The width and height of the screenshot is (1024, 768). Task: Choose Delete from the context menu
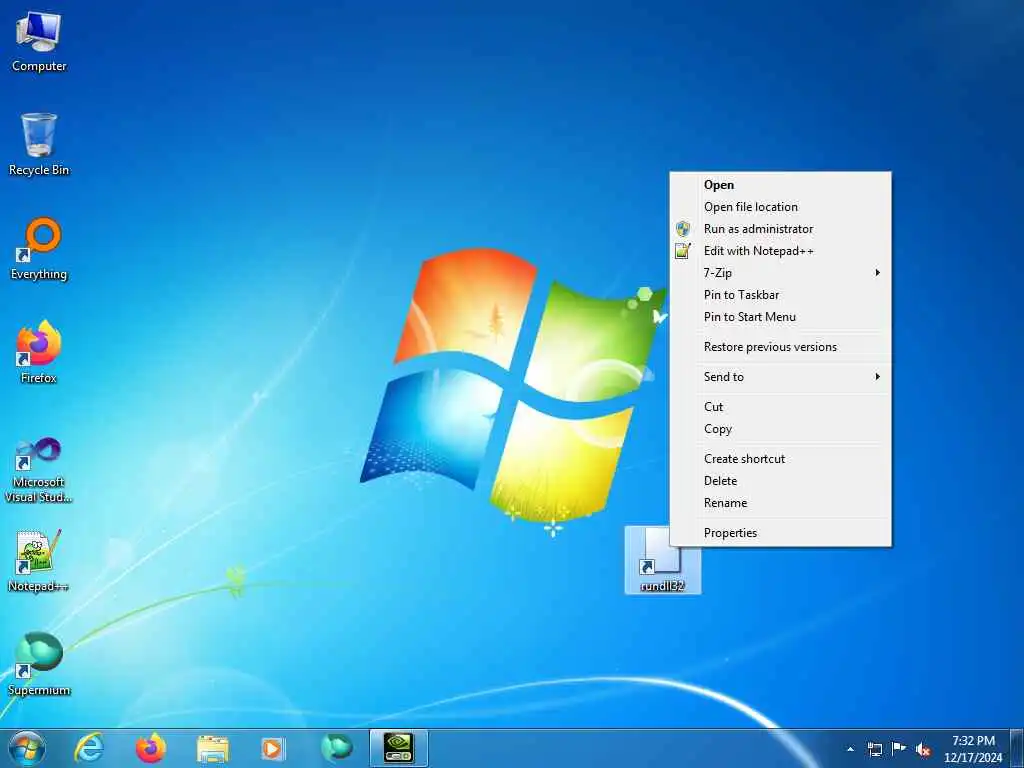click(x=780, y=481)
